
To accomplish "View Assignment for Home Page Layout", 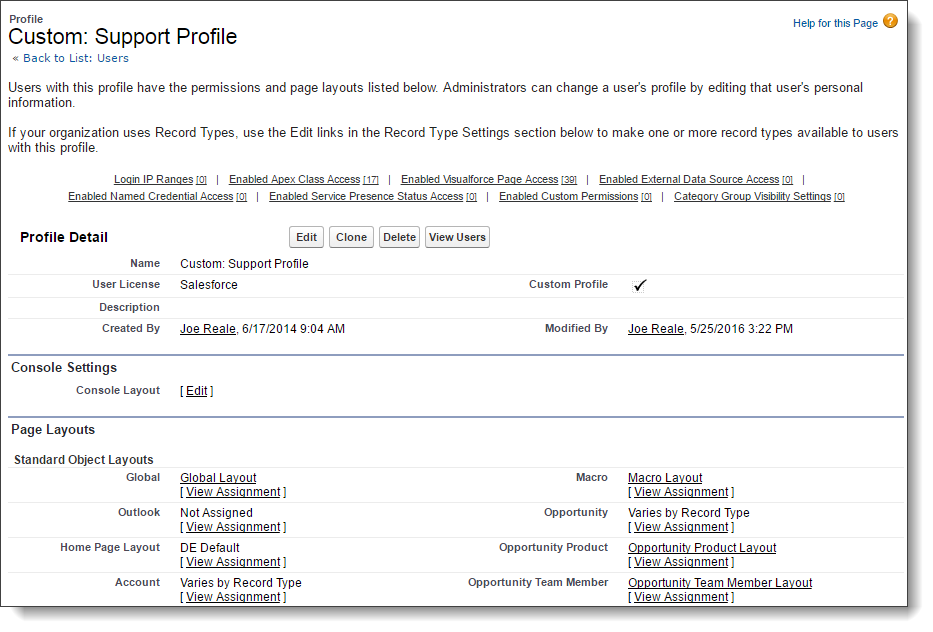I will [x=233, y=562].
